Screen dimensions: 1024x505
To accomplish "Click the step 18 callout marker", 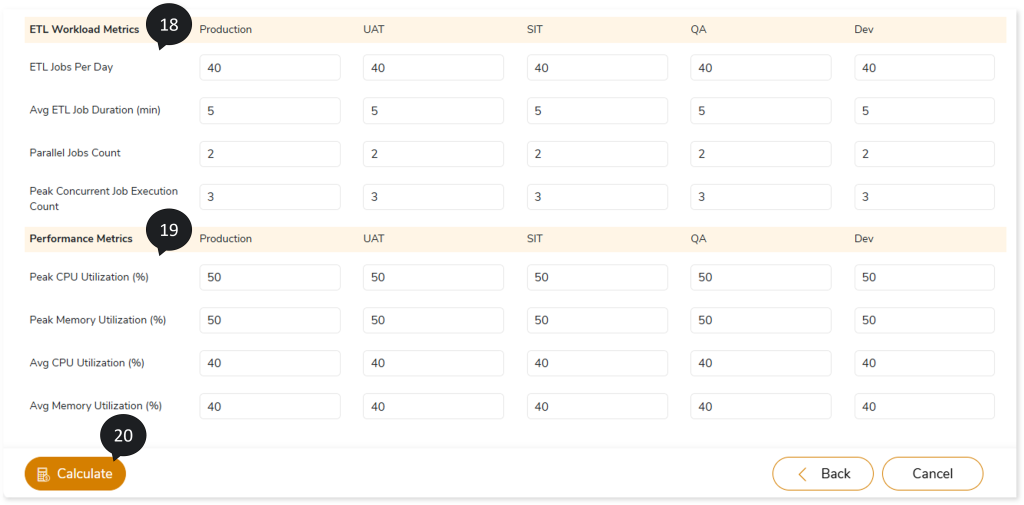I will pos(169,26).
